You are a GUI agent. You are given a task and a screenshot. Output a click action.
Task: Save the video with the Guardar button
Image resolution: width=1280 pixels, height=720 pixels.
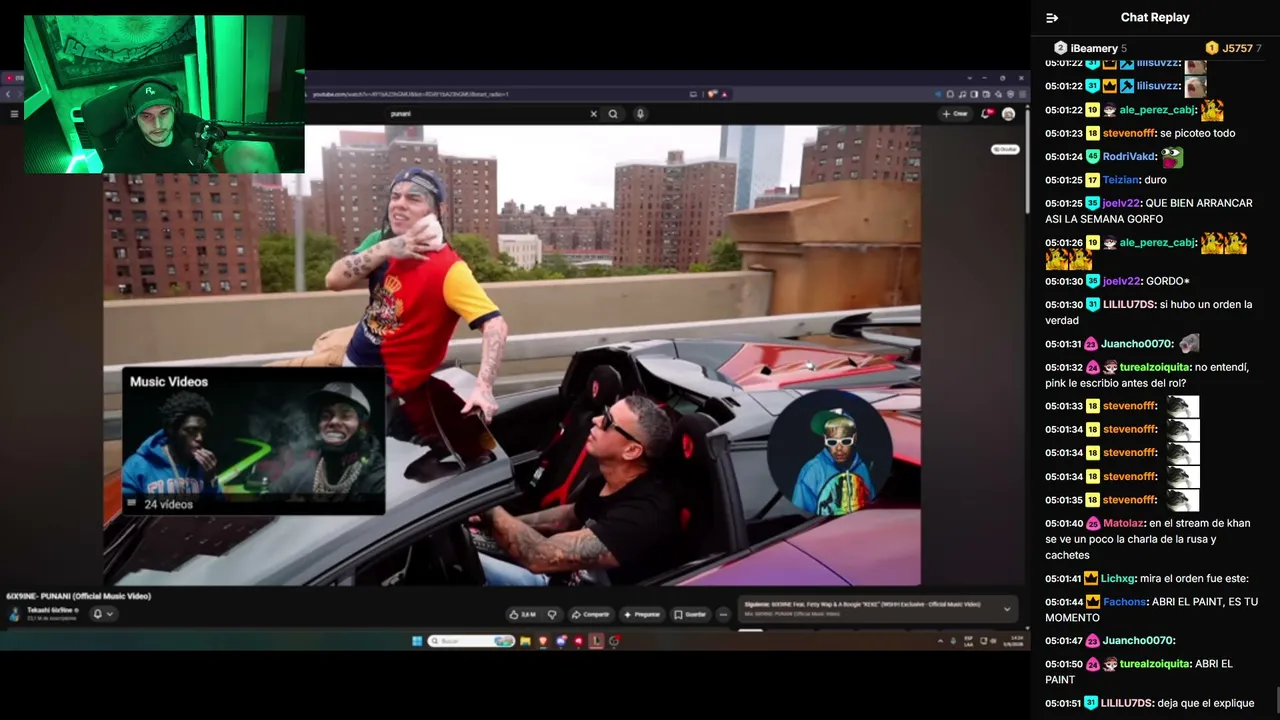[690, 614]
